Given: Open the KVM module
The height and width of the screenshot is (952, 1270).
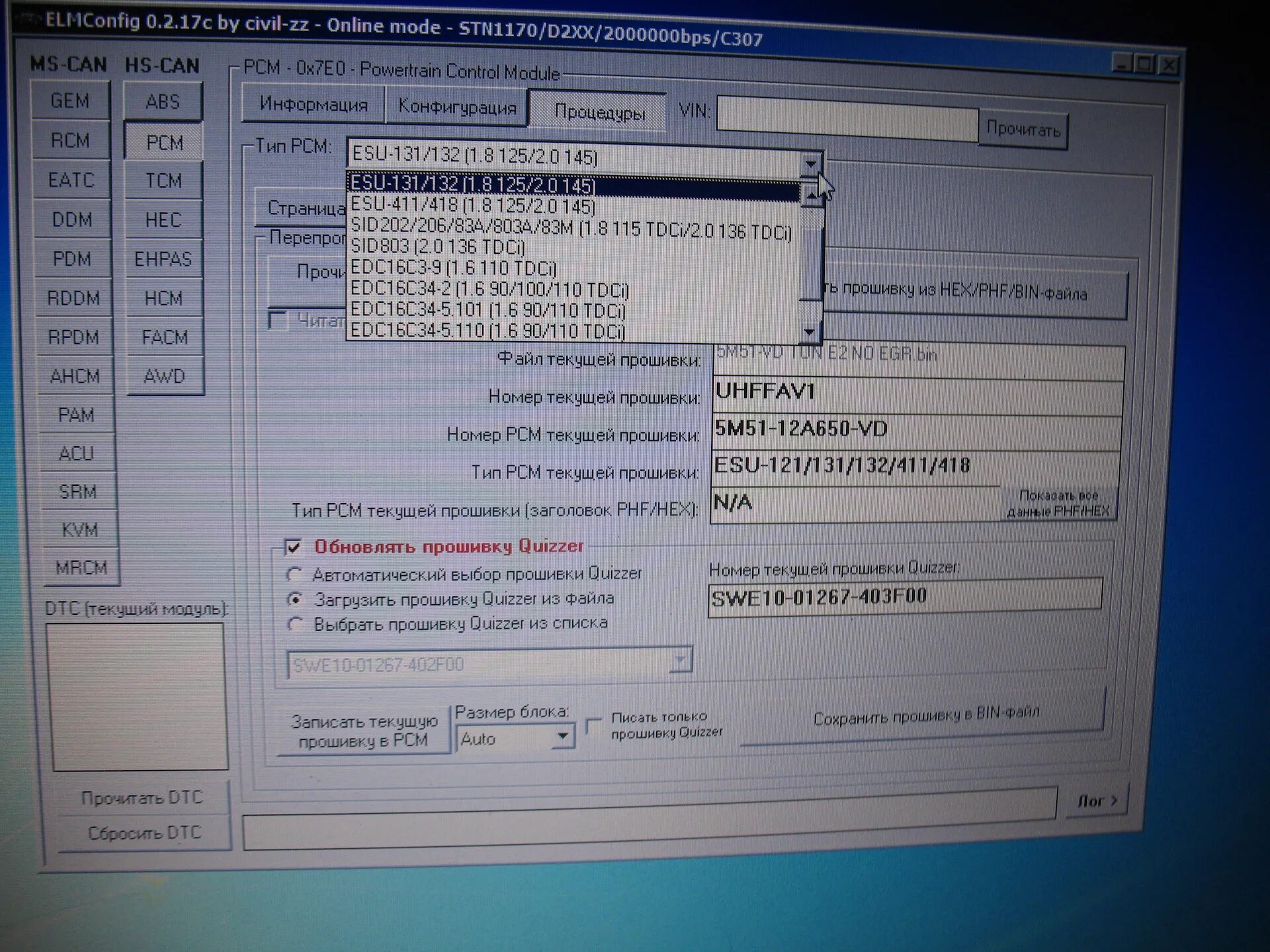Looking at the screenshot, I should 79,530.
